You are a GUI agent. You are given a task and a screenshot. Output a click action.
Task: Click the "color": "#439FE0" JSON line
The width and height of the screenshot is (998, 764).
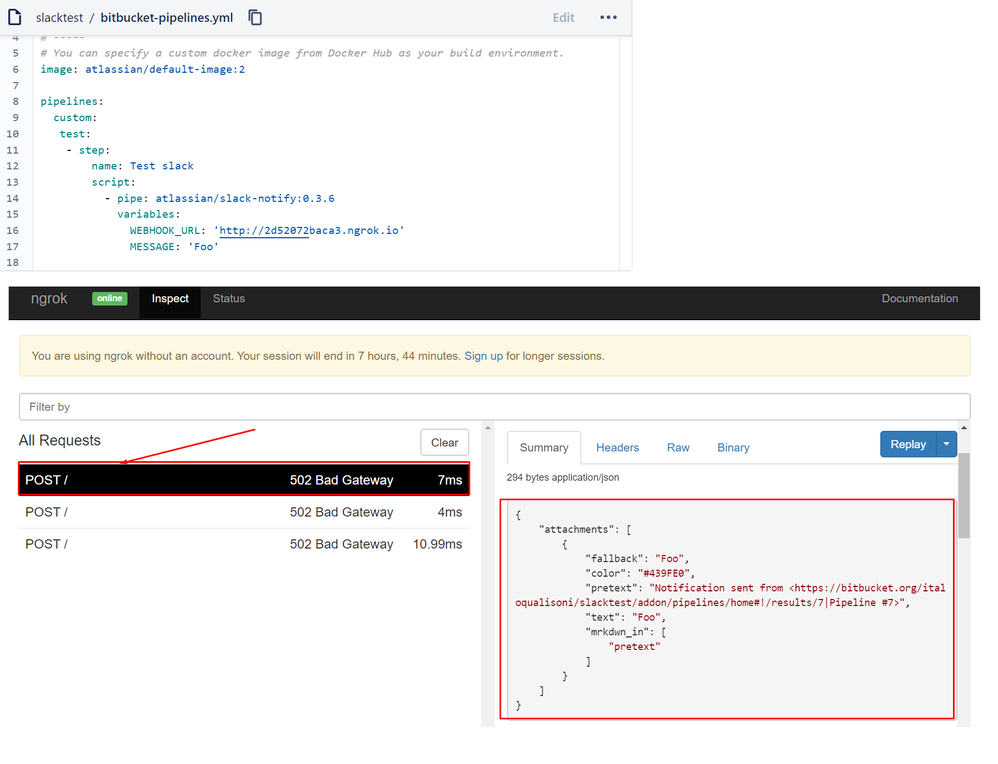coord(640,574)
